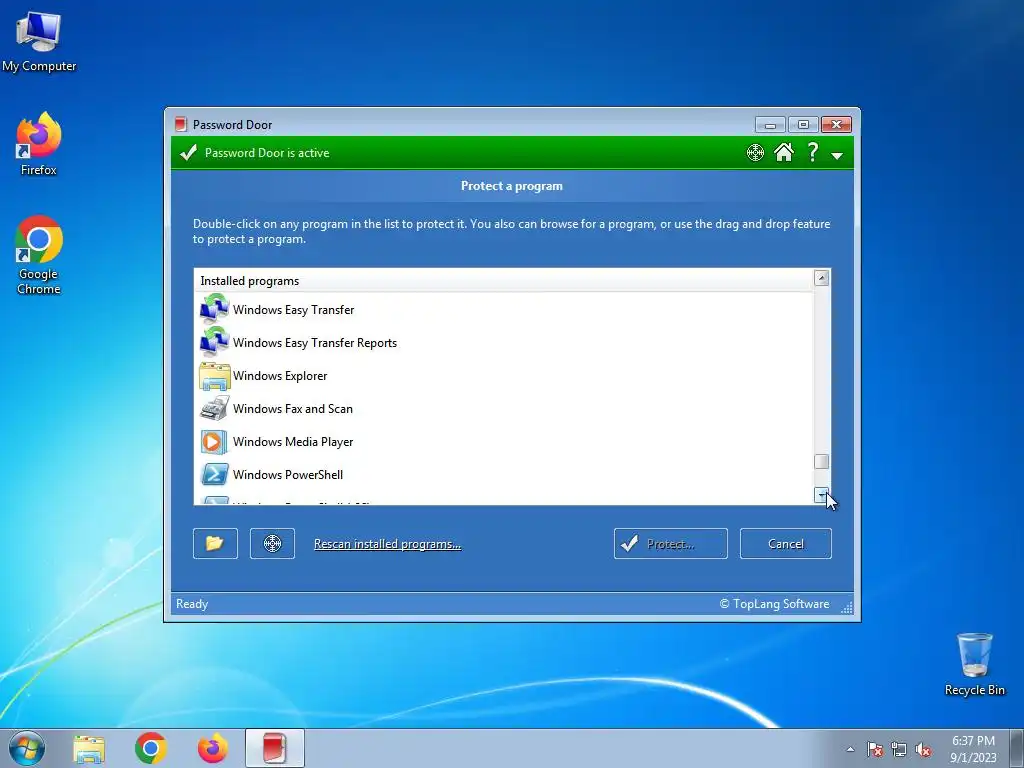The image size is (1024, 768).
Task: Select Windows PowerShell entry
Action: (504, 475)
